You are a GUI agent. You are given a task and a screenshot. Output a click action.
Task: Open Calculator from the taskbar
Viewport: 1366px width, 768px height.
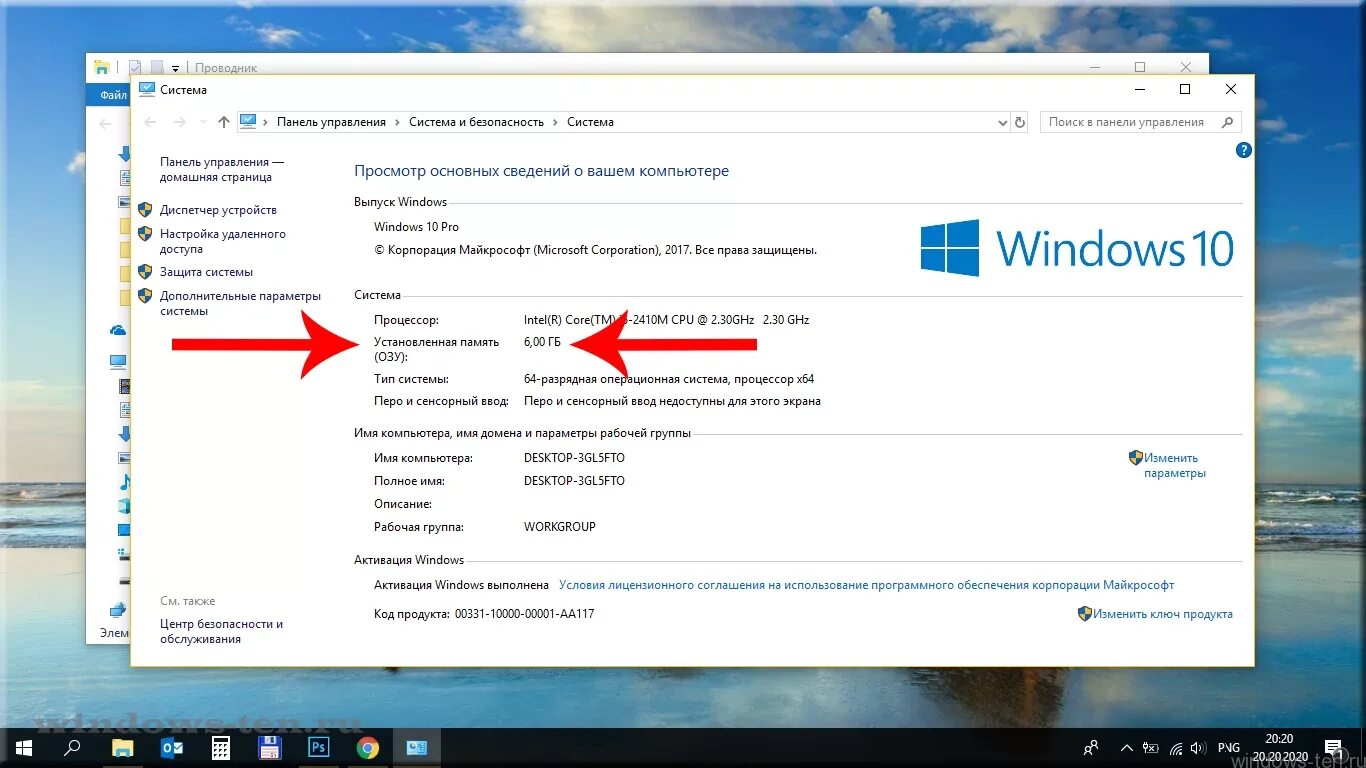(x=221, y=747)
